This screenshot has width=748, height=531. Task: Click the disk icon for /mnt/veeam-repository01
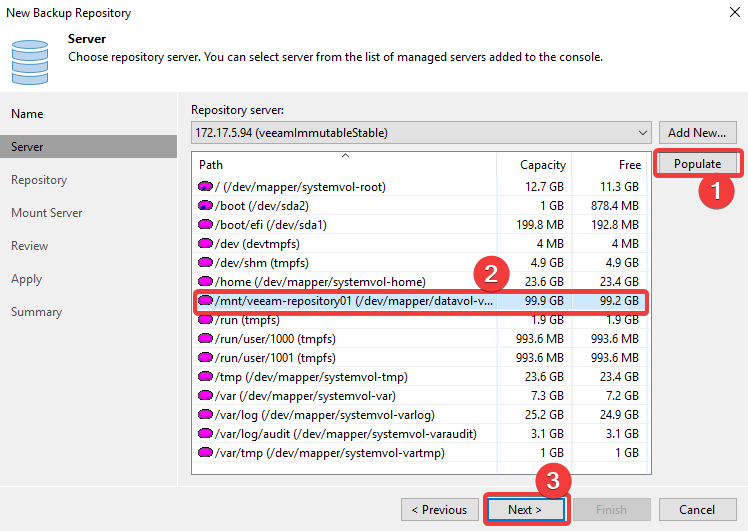(205, 301)
